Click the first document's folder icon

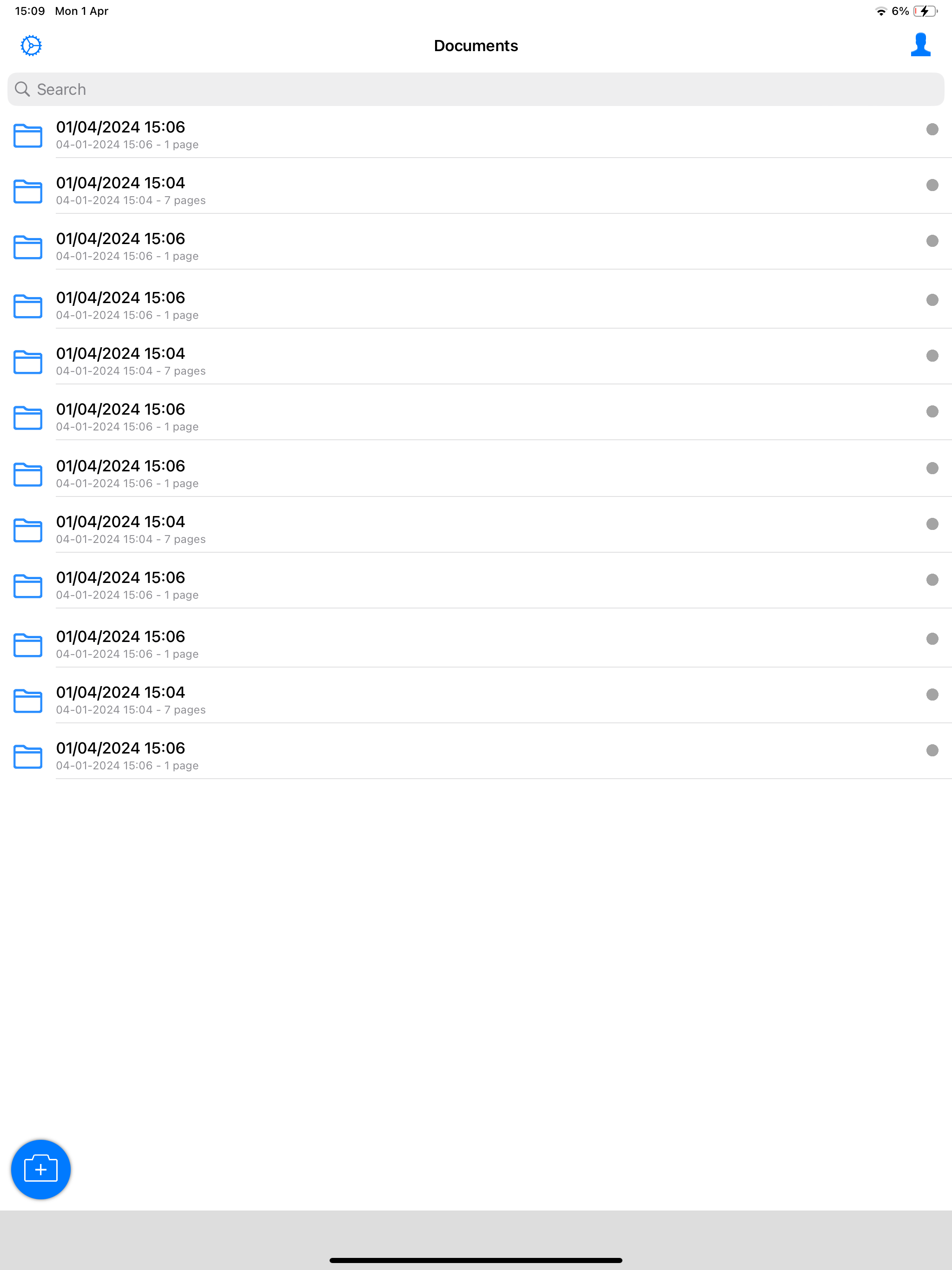point(27,135)
